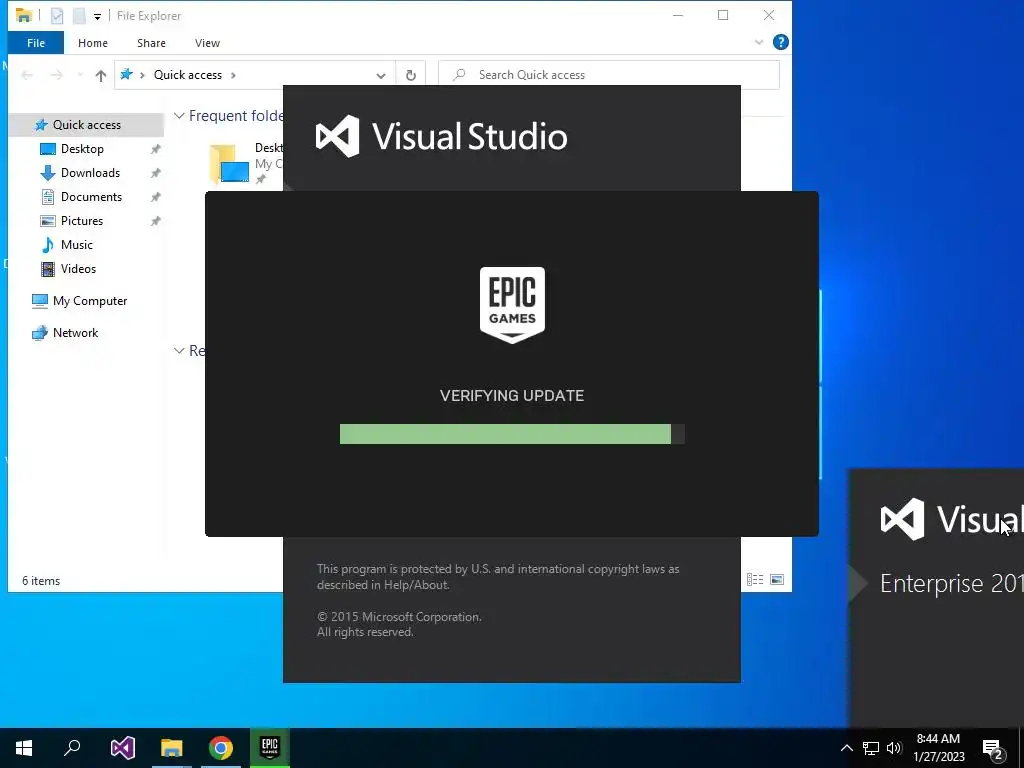Screen dimensions: 1024x768
Task: Click the pin icon beside Pictures
Action: [155, 221]
